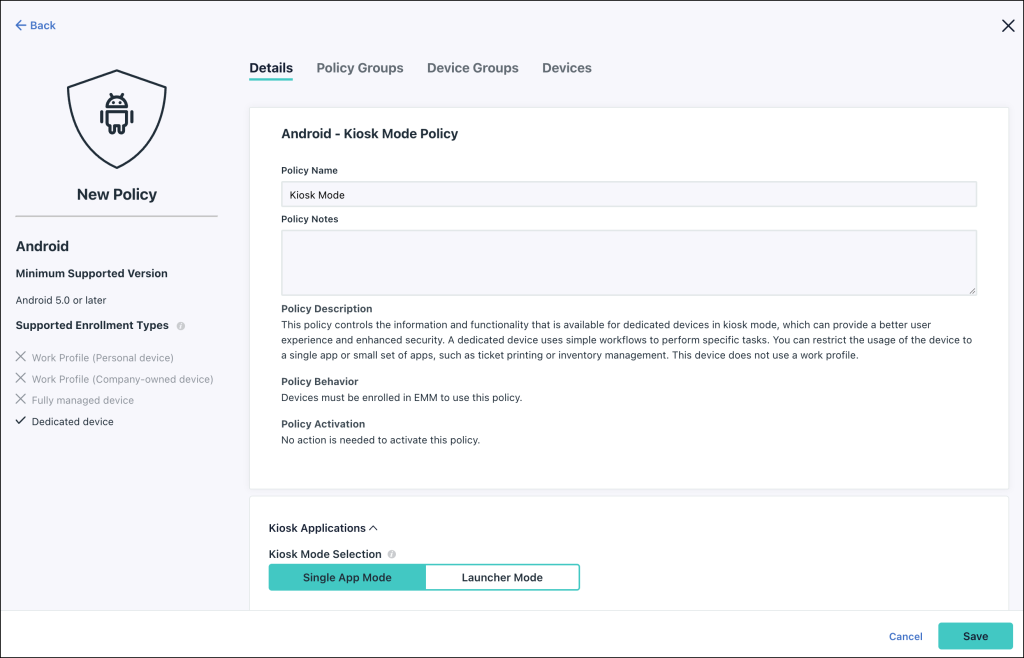Click the X icon beside Fully managed device

tap(21, 400)
